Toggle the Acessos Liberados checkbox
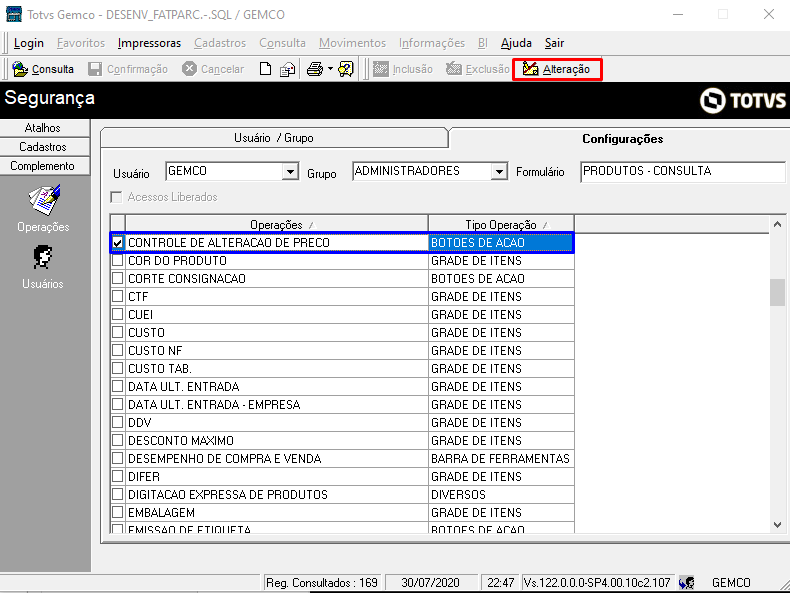Image resolution: width=790 pixels, height=593 pixels. click(116, 197)
